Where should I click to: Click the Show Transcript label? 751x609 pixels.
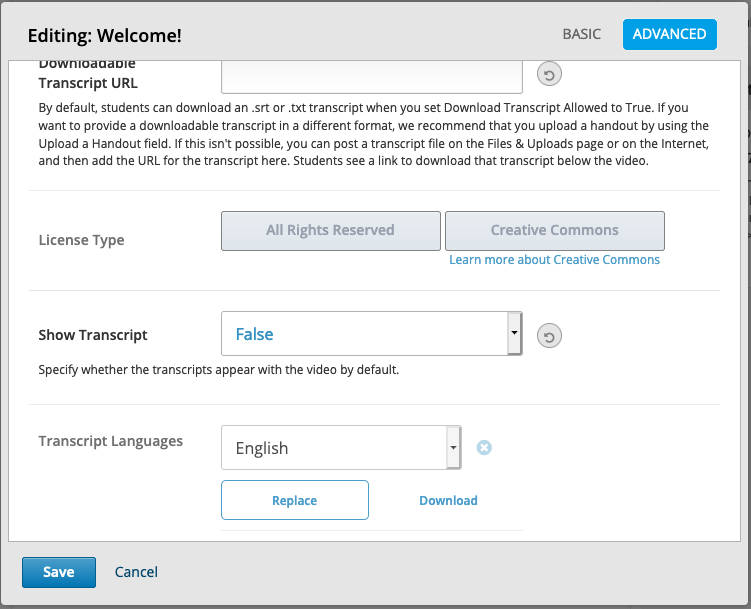(x=93, y=335)
